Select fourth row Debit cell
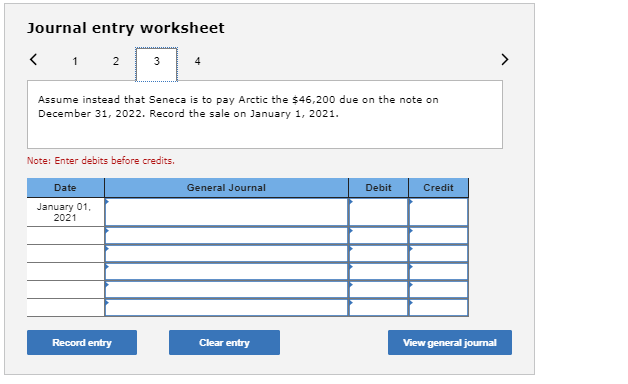 378,271
